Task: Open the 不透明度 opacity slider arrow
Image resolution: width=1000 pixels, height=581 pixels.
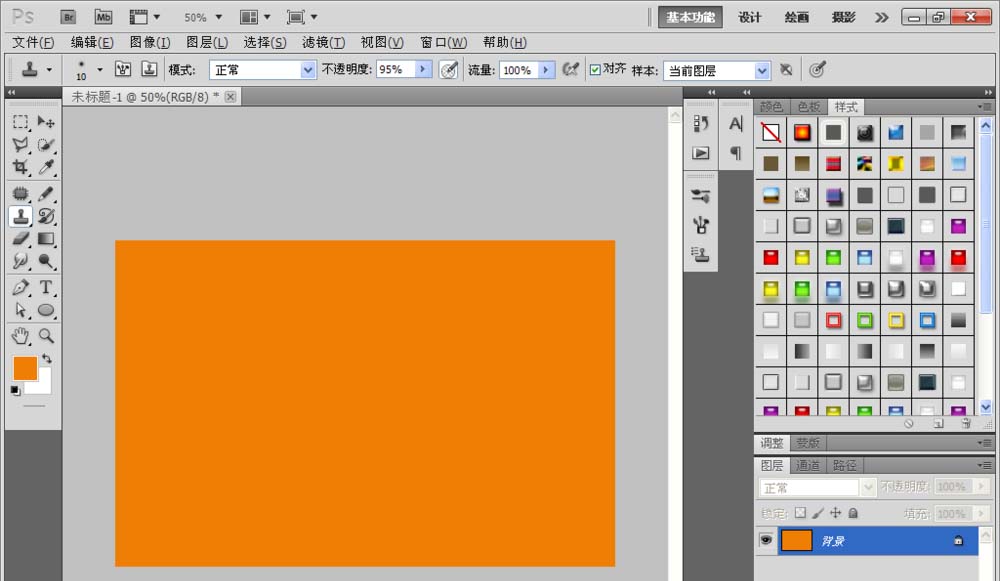Action: [x=423, y=70]
